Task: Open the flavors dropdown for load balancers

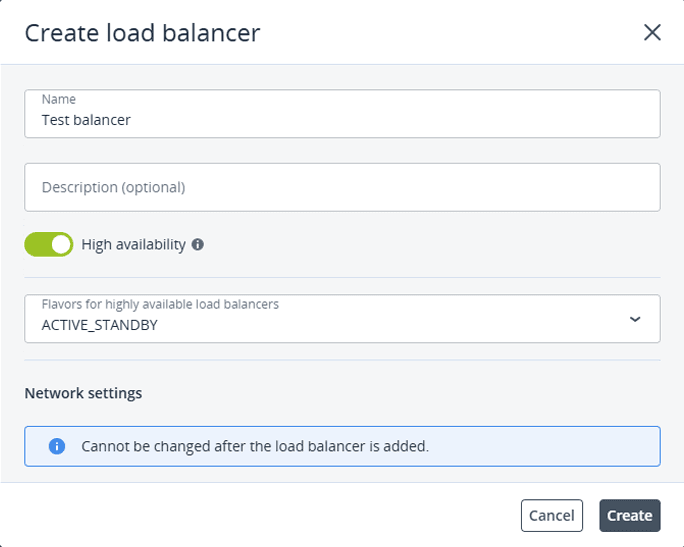Action: tap(342, 319)
